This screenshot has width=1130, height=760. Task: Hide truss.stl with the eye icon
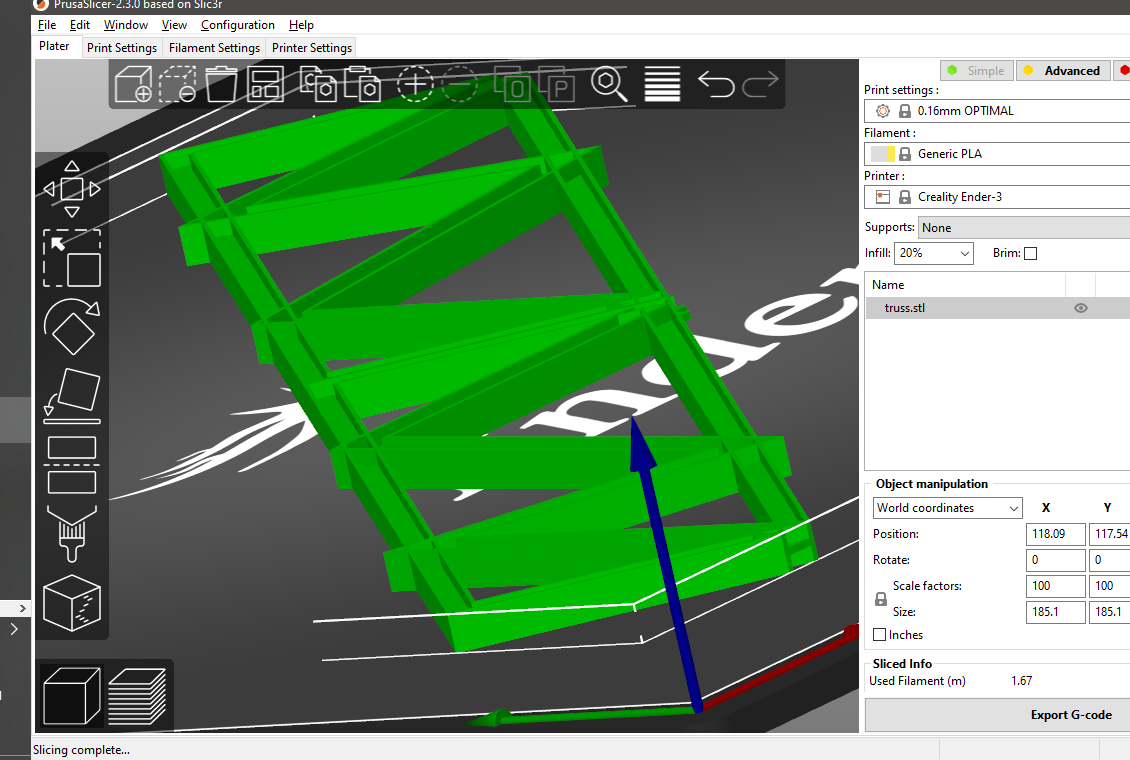tap(1080, 307)
